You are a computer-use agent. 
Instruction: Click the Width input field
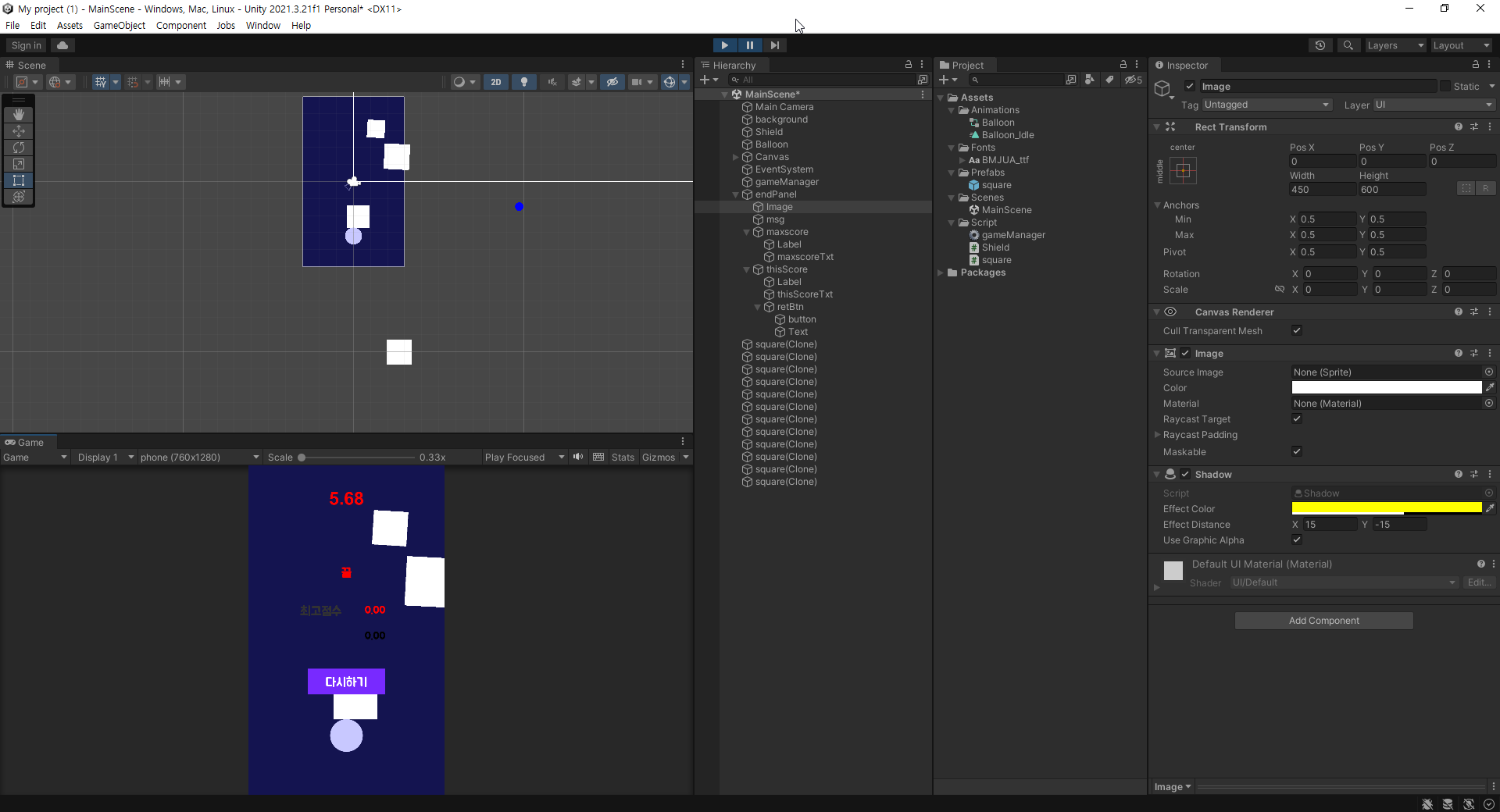(x=1323, y=190)
